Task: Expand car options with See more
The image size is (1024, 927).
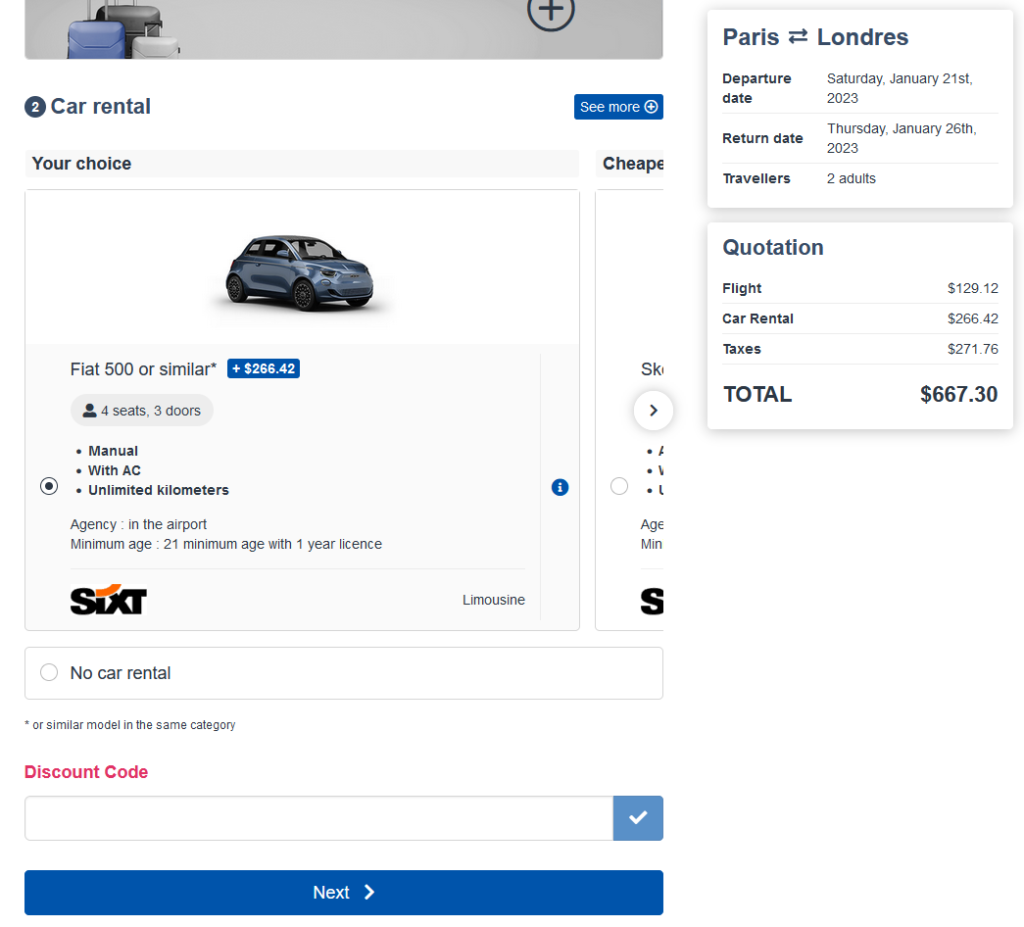Action: 618,107
